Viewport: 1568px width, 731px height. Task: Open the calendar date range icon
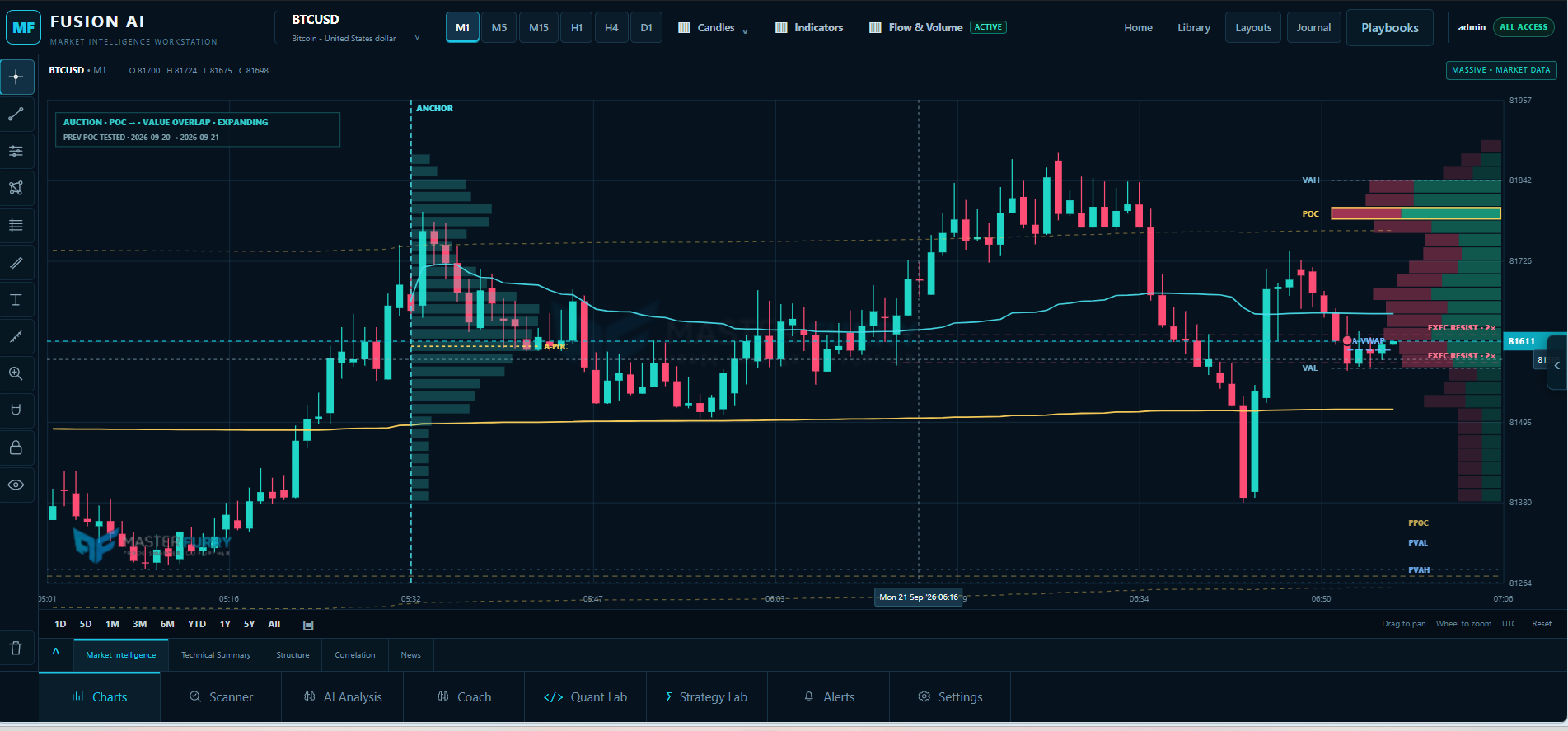coord(308,625)
